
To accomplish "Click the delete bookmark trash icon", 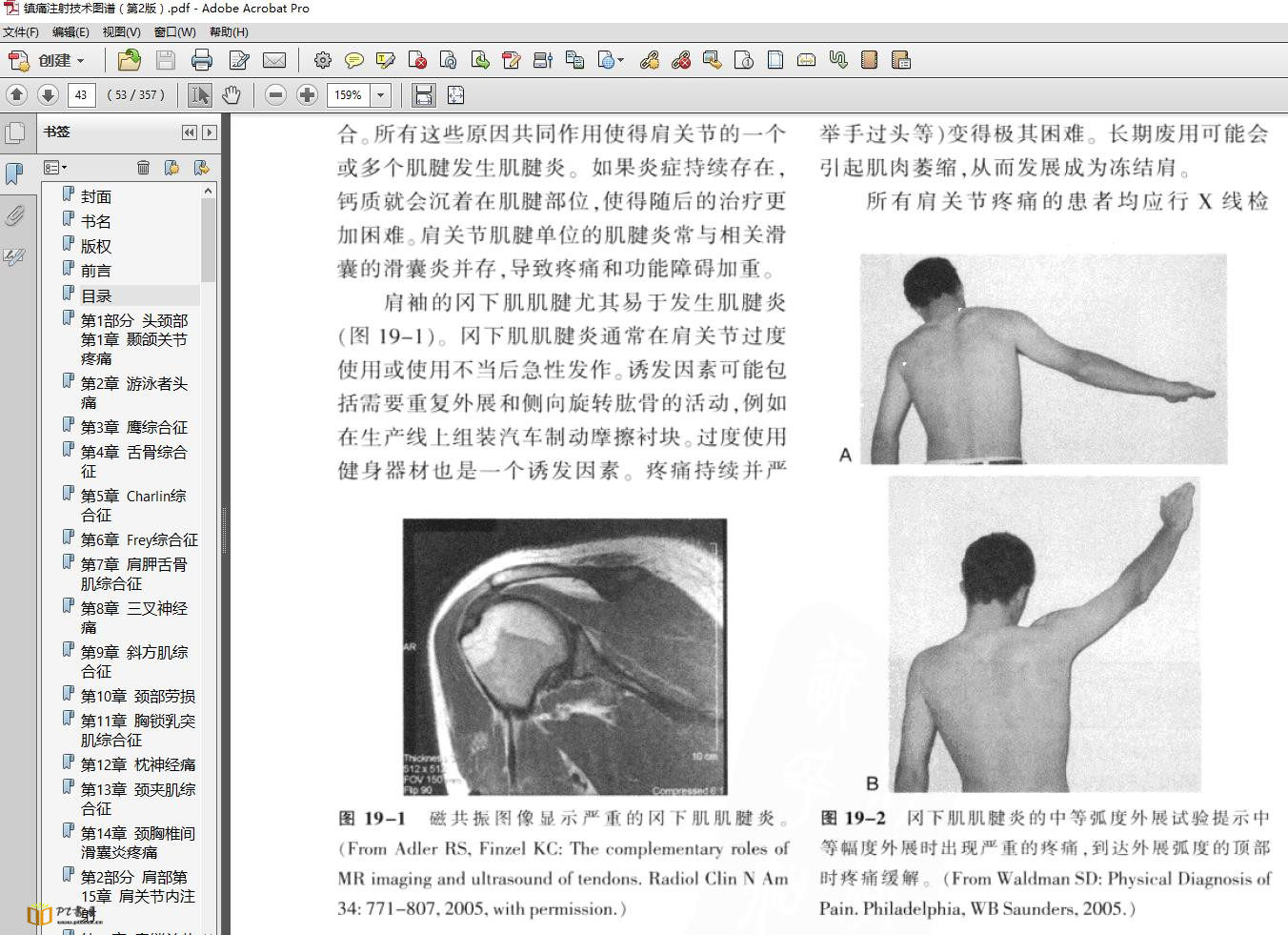I will pyautogui.click(x=143, y=168).
